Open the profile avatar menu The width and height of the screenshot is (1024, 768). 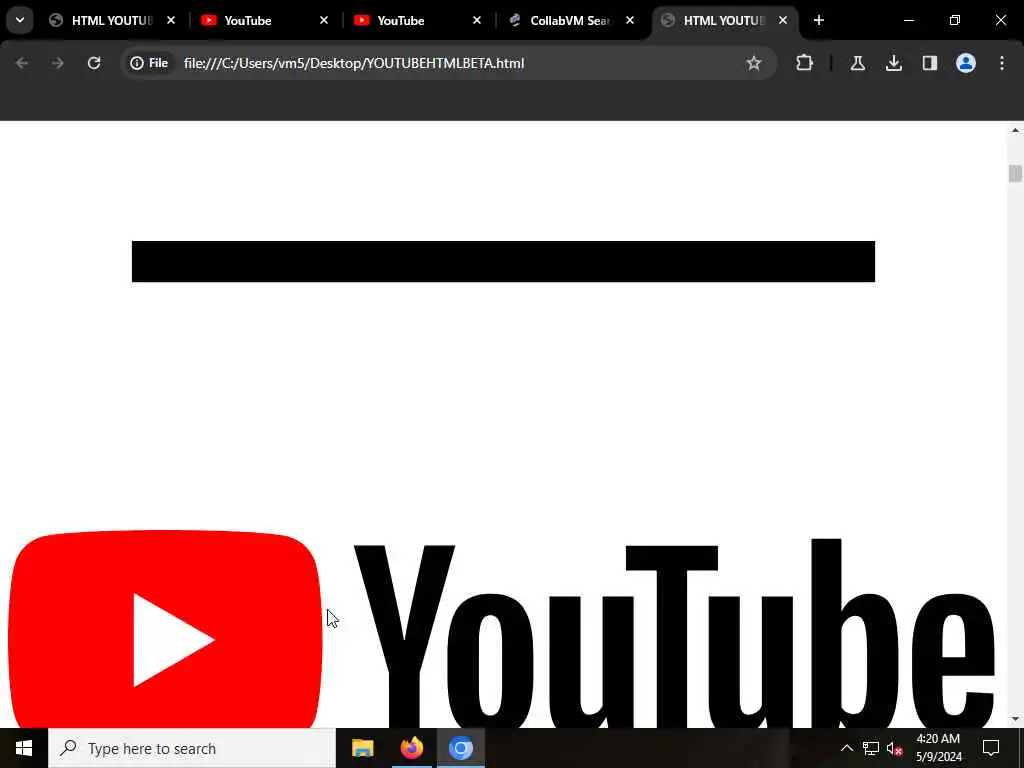pos(966,63)
